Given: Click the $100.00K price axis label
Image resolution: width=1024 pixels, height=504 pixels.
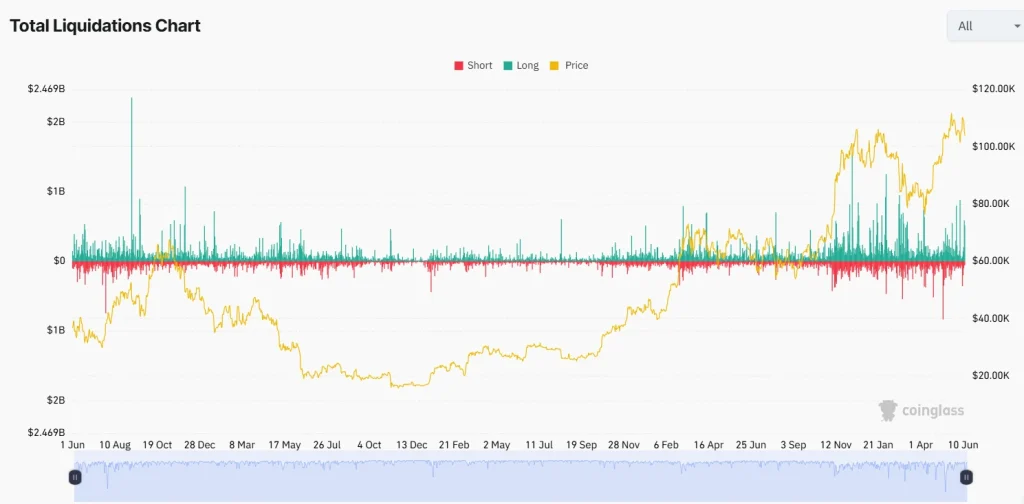Looking at the screenshot, I should point(993,146).
